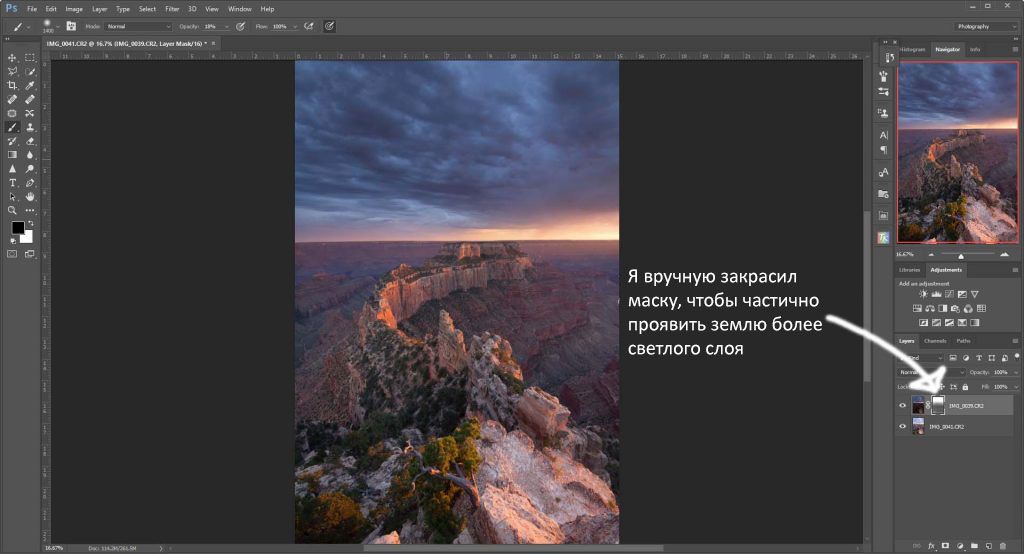Image resolution: width=1024 pixels, height=554 pixels.
Task: Activate the Eraser tool
Action: pos(30,142)
